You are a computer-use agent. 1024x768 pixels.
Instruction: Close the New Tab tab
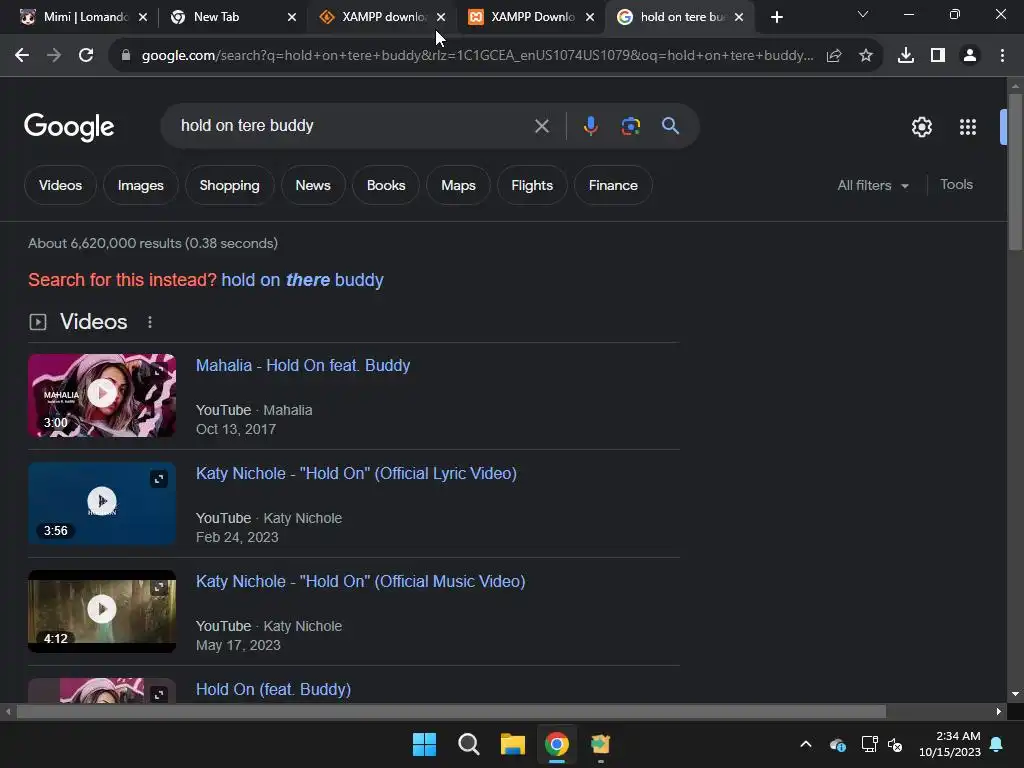(x=292, y=18)
